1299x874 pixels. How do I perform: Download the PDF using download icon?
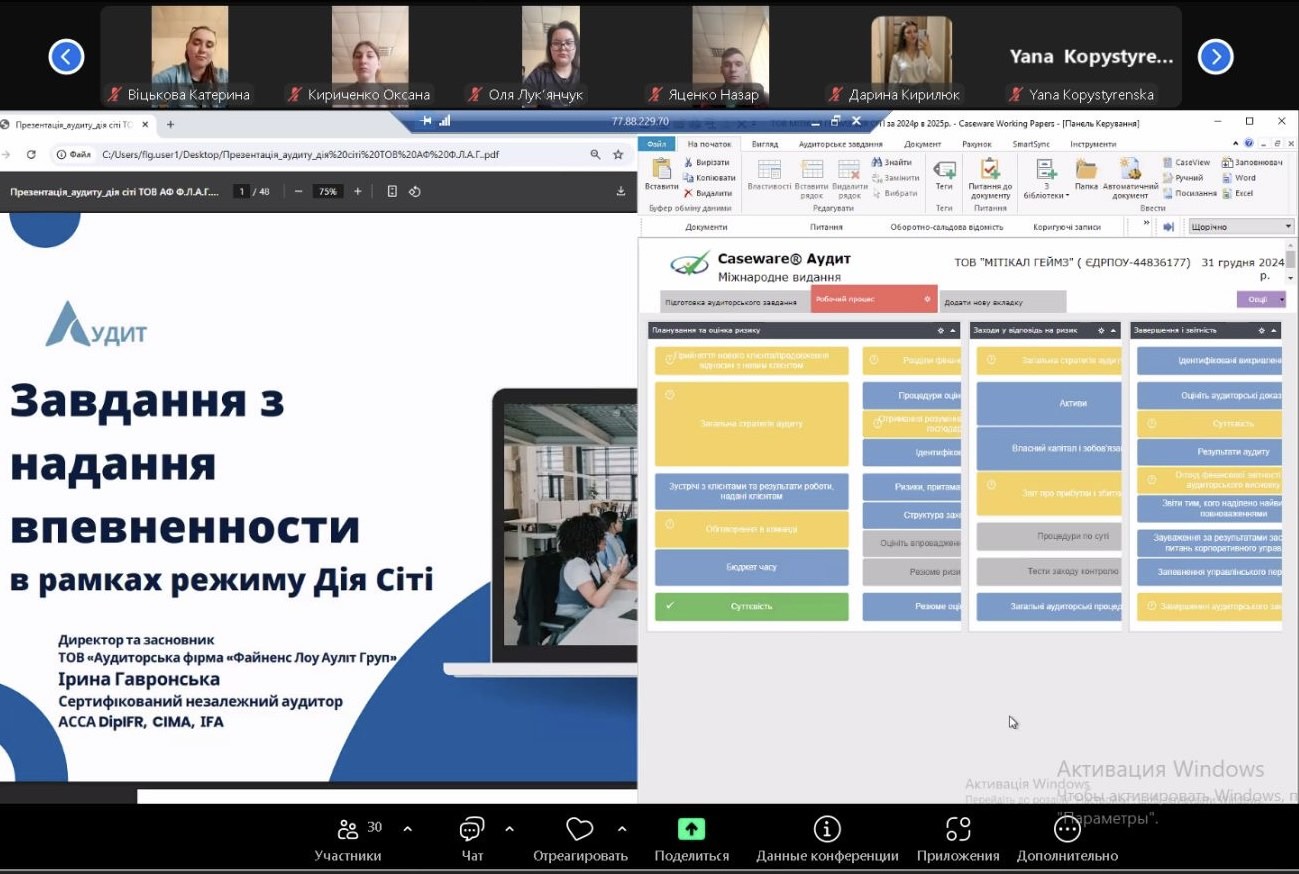pos(621,191)
